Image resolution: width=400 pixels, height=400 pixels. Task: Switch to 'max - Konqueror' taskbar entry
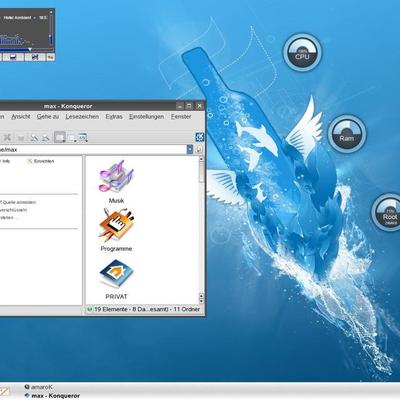coord(52,396)
